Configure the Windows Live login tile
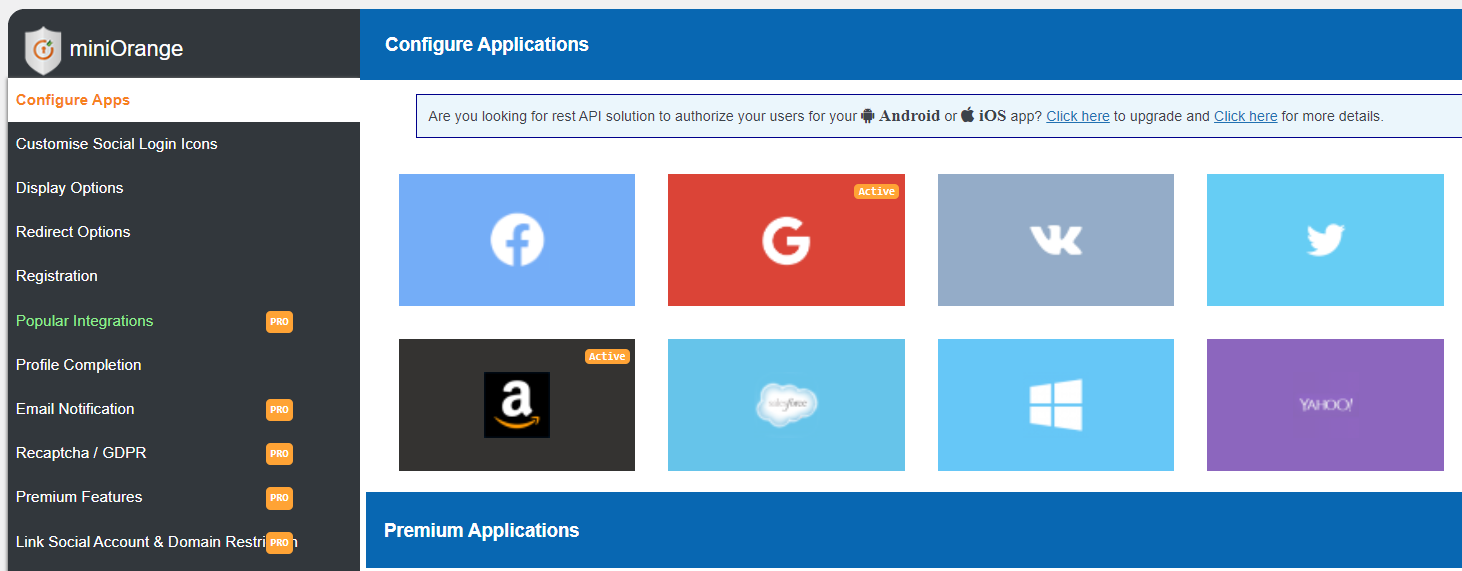Screen dimensions: 1462x571 pos(1055,405)
